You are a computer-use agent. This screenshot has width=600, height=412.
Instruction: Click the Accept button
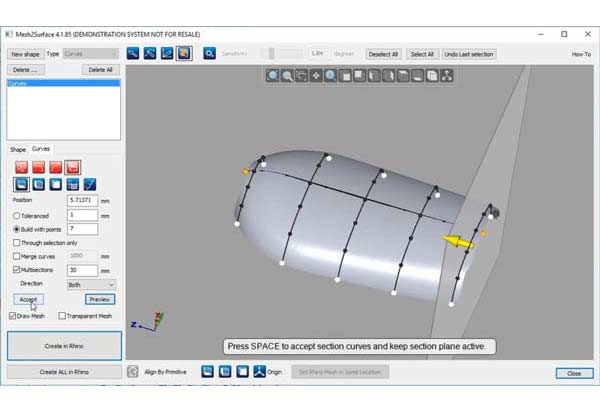[28, 298]
